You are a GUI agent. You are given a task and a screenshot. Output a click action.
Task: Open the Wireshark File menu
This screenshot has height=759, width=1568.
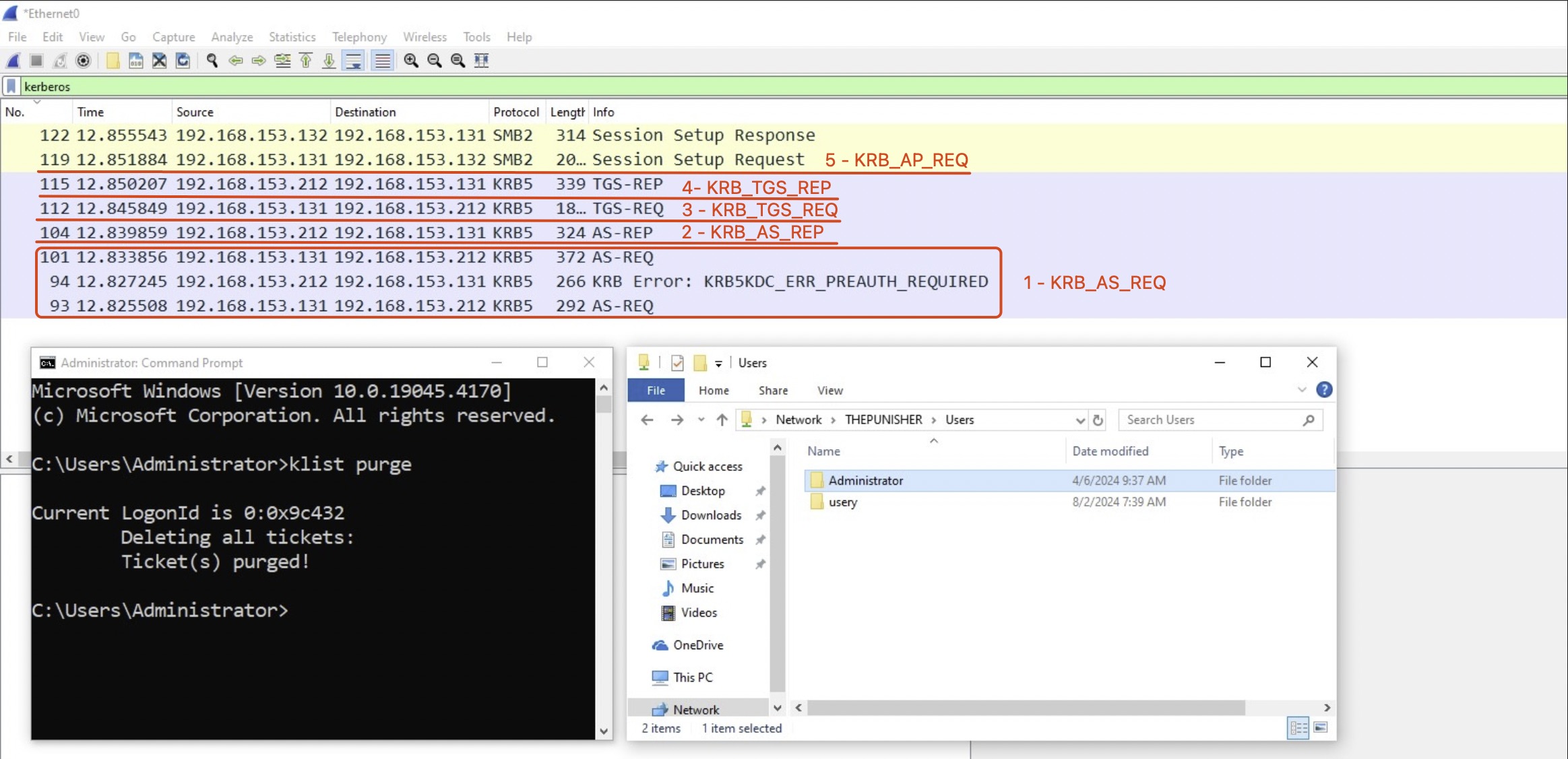18,37
